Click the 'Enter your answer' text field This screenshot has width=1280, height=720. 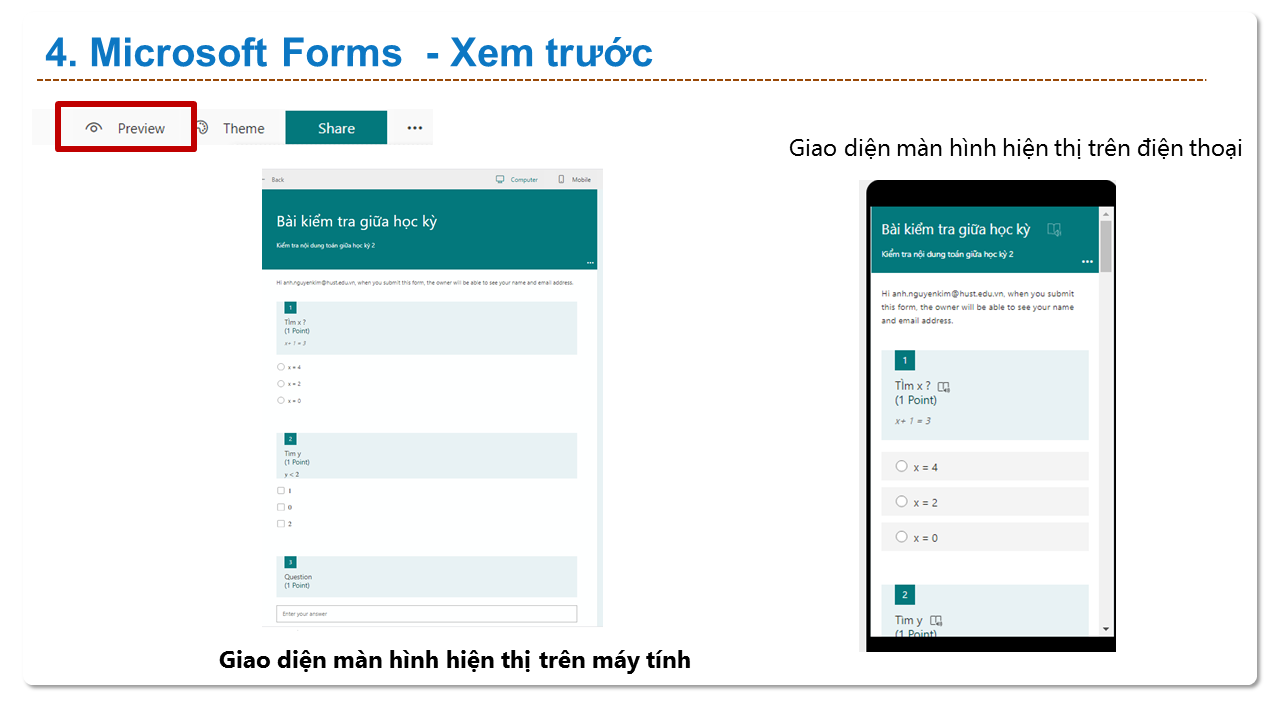(x=426, y=614)
